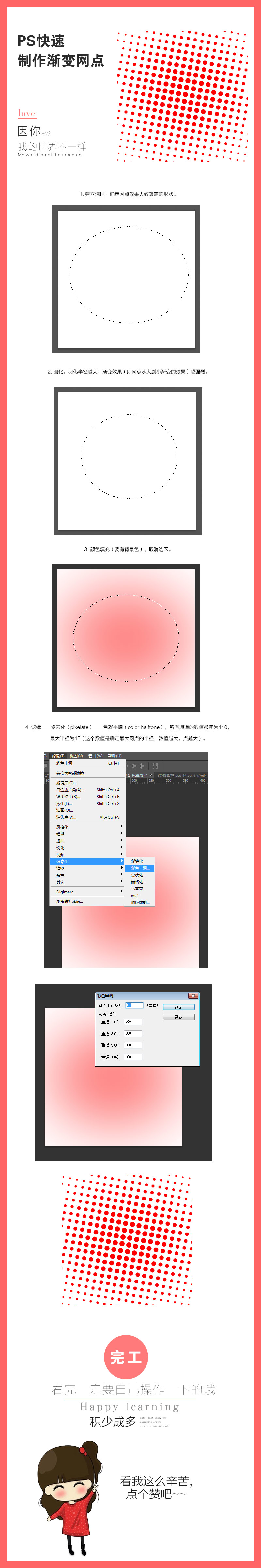Expand the 杂色 submenu

click(x=87, y=875)
